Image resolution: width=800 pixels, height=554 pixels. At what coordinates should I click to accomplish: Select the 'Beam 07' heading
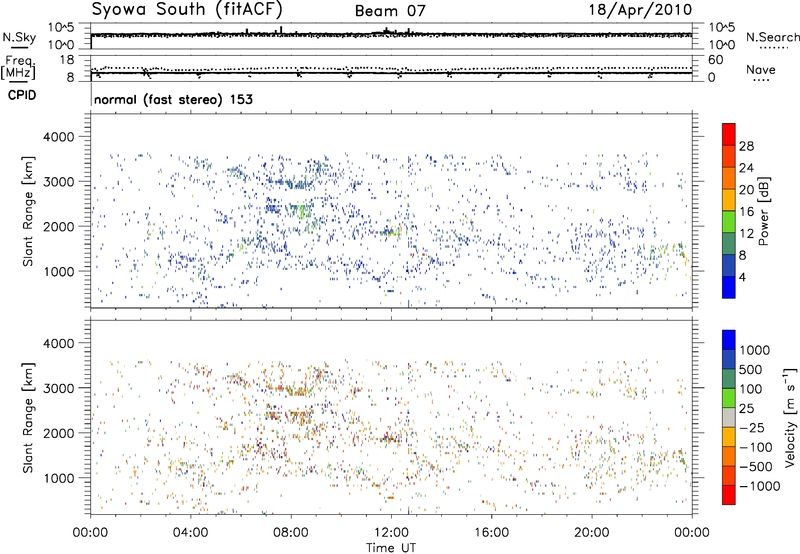[390, 10]
